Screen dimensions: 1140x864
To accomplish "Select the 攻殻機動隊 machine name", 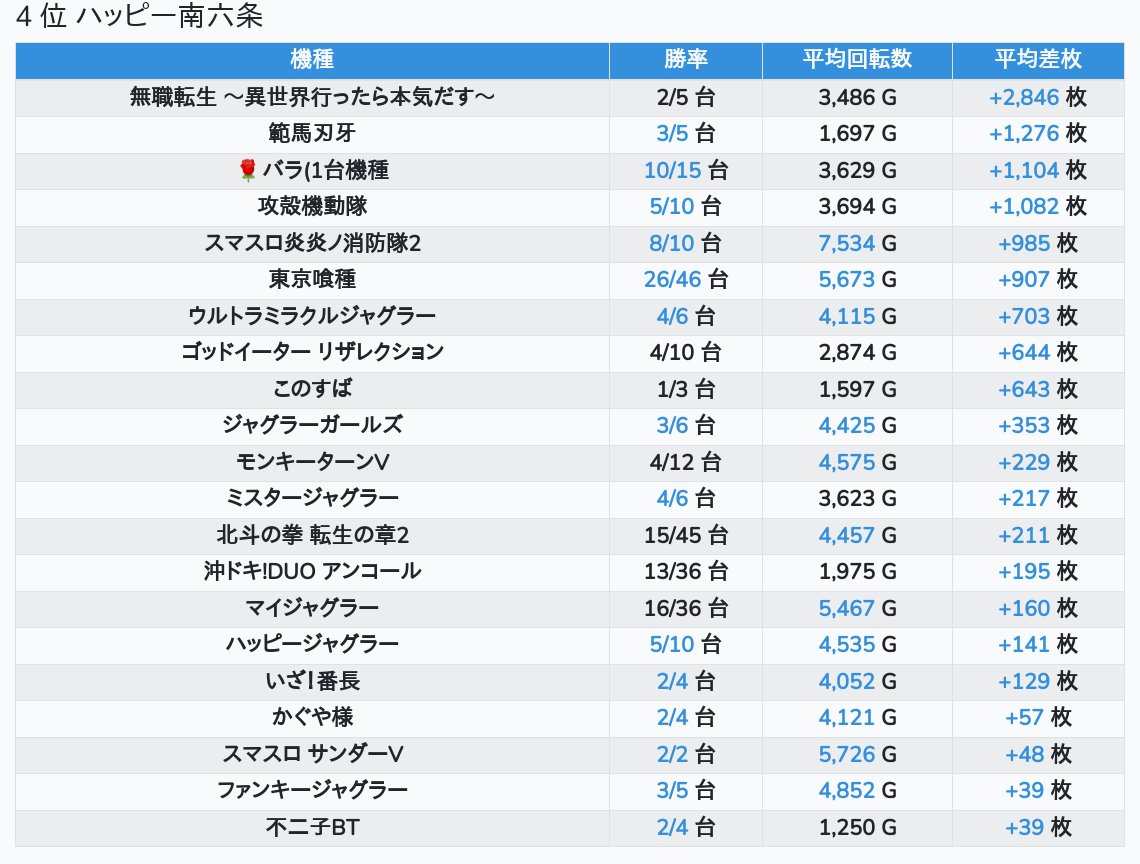I will click(x=312, y=207).
